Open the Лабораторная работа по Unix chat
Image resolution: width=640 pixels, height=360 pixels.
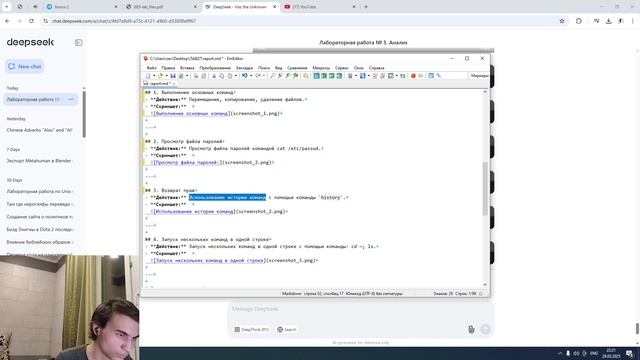coord(40,191)
